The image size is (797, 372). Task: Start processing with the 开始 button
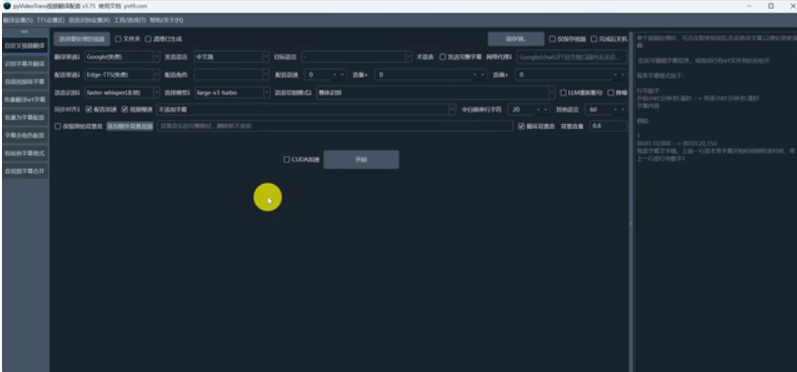[x=361, y=160]
